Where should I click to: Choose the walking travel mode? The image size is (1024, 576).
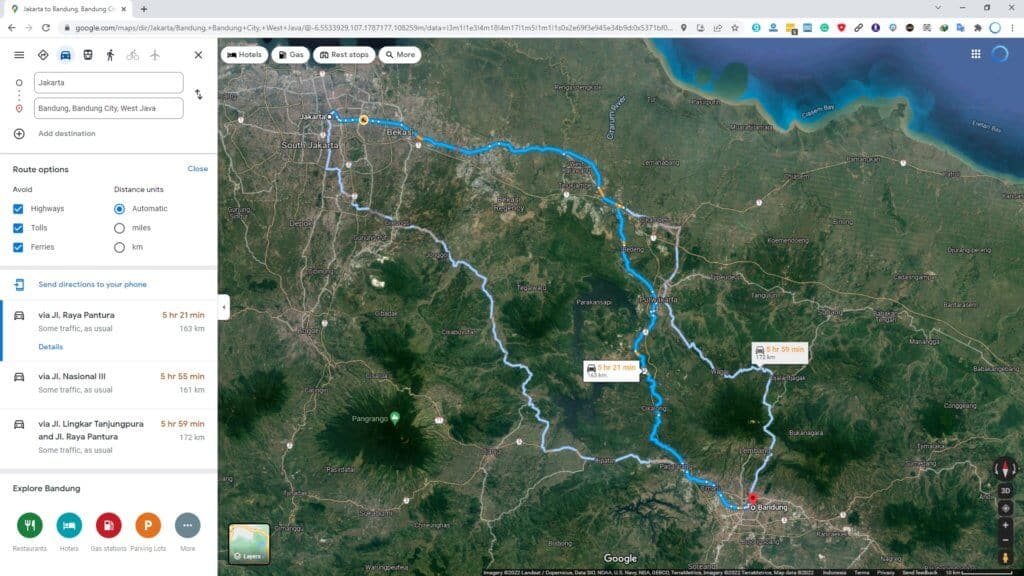[110, 55]
